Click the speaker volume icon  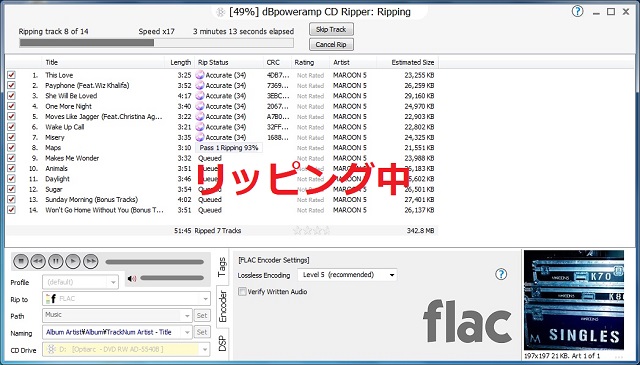pos(131,278)
